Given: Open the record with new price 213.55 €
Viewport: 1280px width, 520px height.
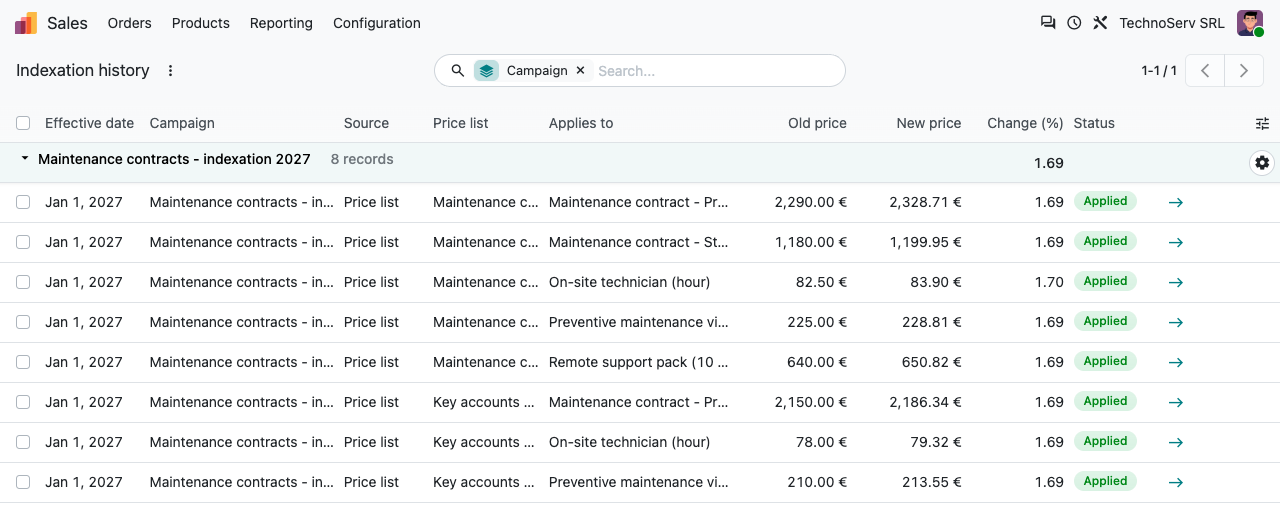Looking at the screenshot, I should pyautogui.click(x=1176, y=482).
